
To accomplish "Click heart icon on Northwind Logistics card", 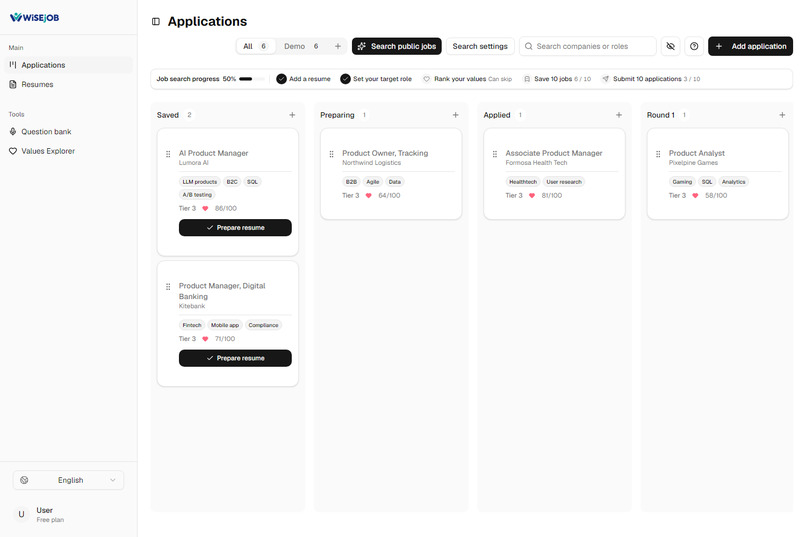I will click(369, 196).
